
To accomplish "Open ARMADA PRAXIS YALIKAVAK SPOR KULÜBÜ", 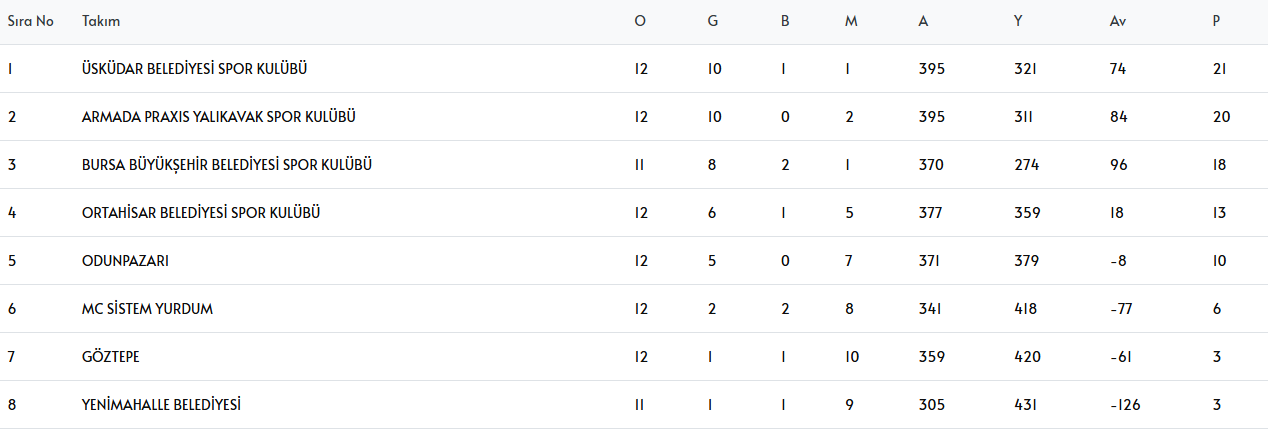I will tap(219, 117).
